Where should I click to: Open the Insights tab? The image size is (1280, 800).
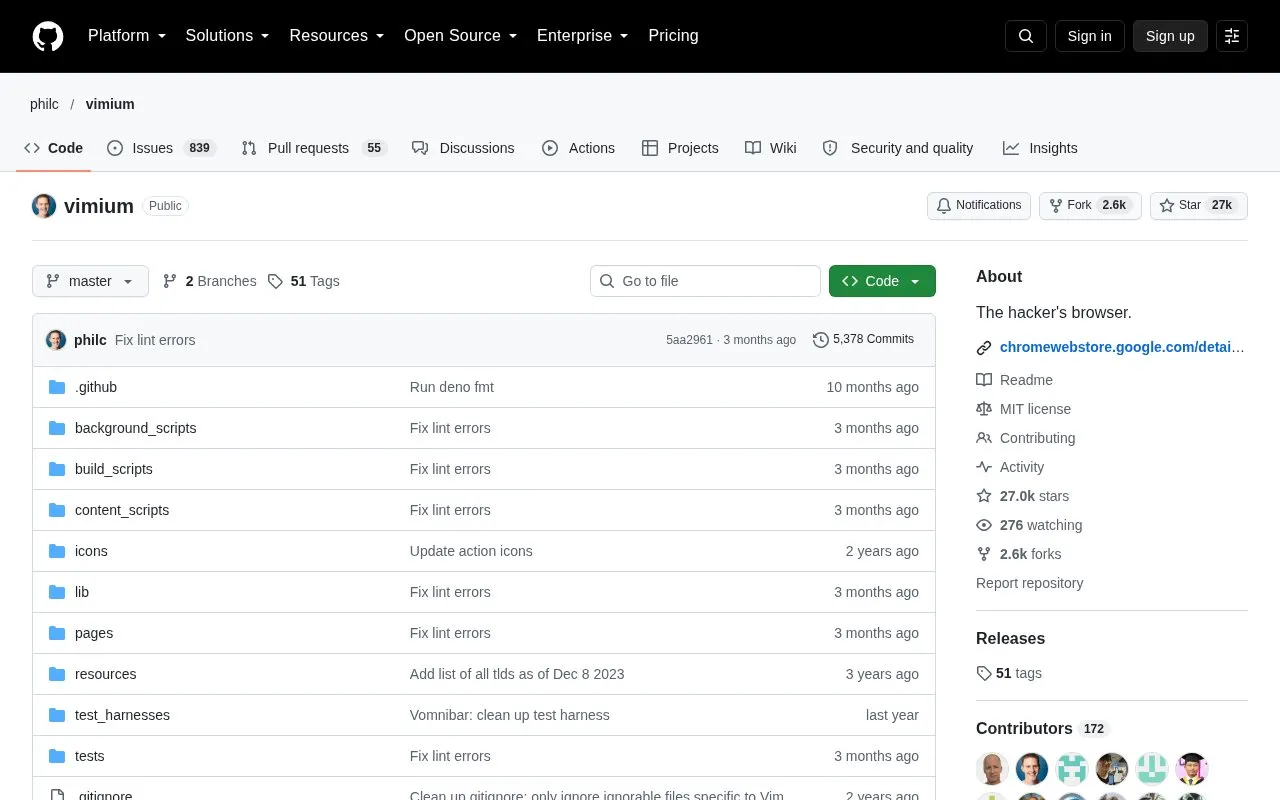point(1040,148)
